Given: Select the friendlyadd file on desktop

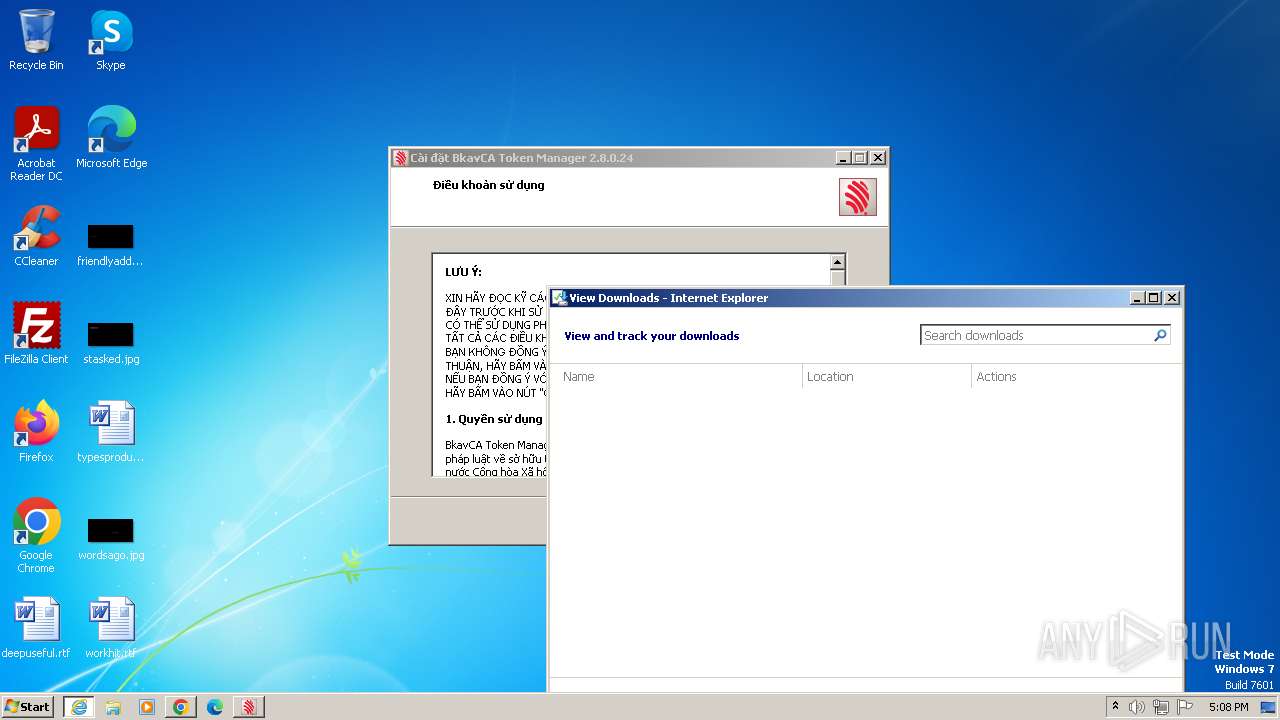Looking at the screenshot, I should pyautogui.click(x=111, y=245).
